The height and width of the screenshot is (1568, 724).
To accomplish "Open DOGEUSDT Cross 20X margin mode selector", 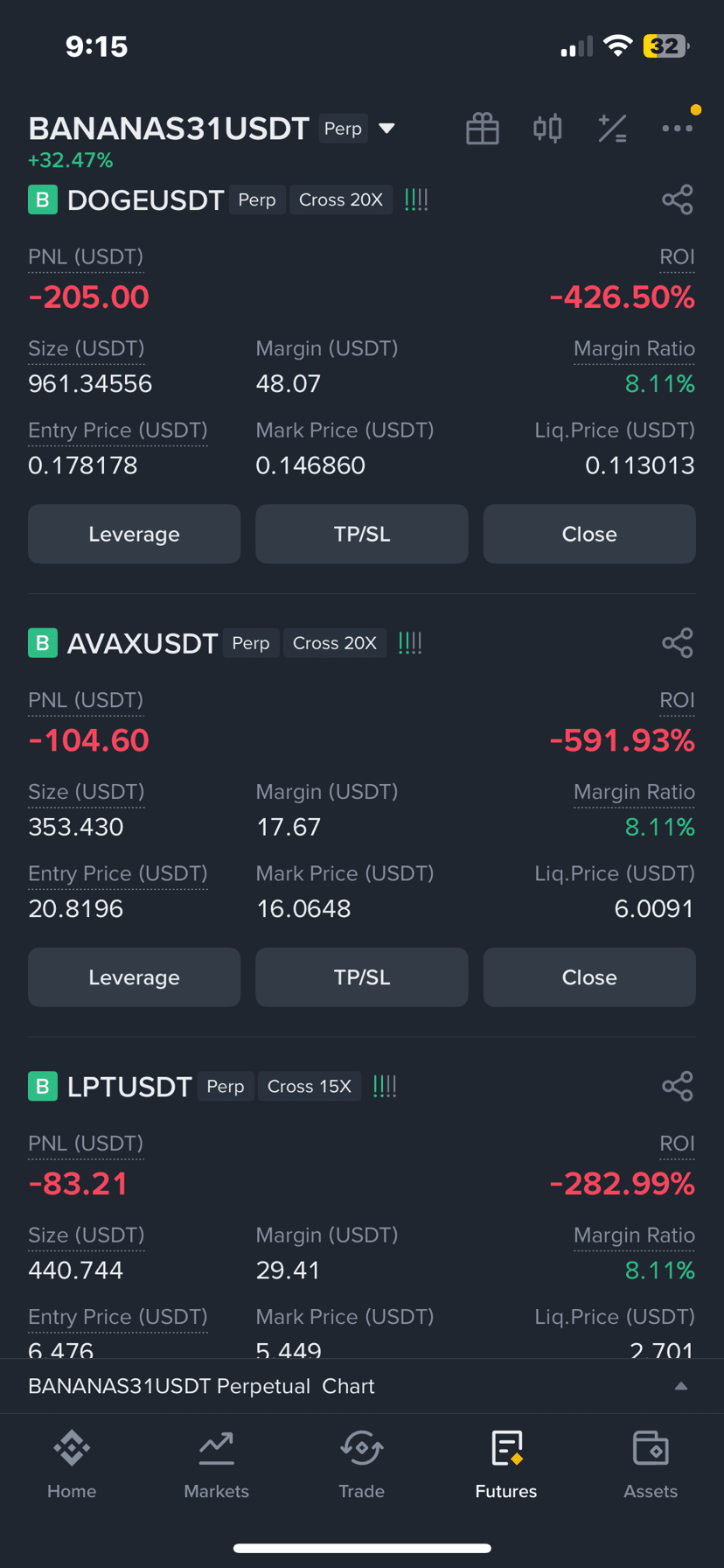I will pos(341,199).
